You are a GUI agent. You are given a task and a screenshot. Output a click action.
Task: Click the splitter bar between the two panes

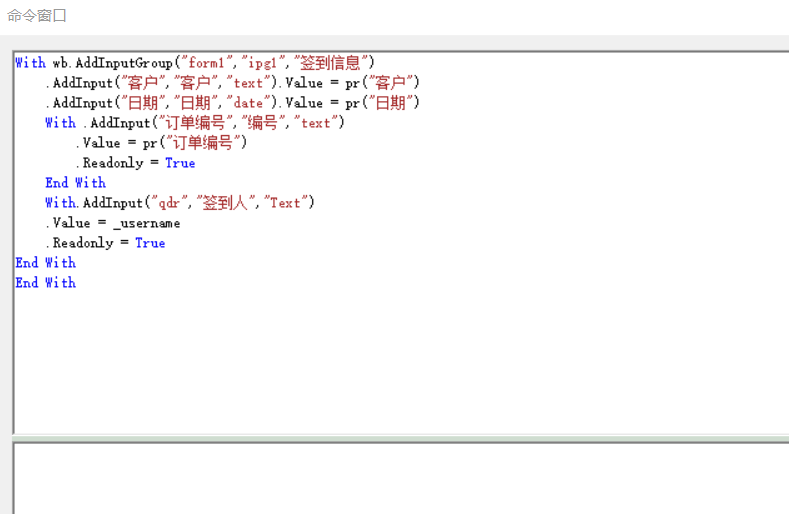(400, 438)
